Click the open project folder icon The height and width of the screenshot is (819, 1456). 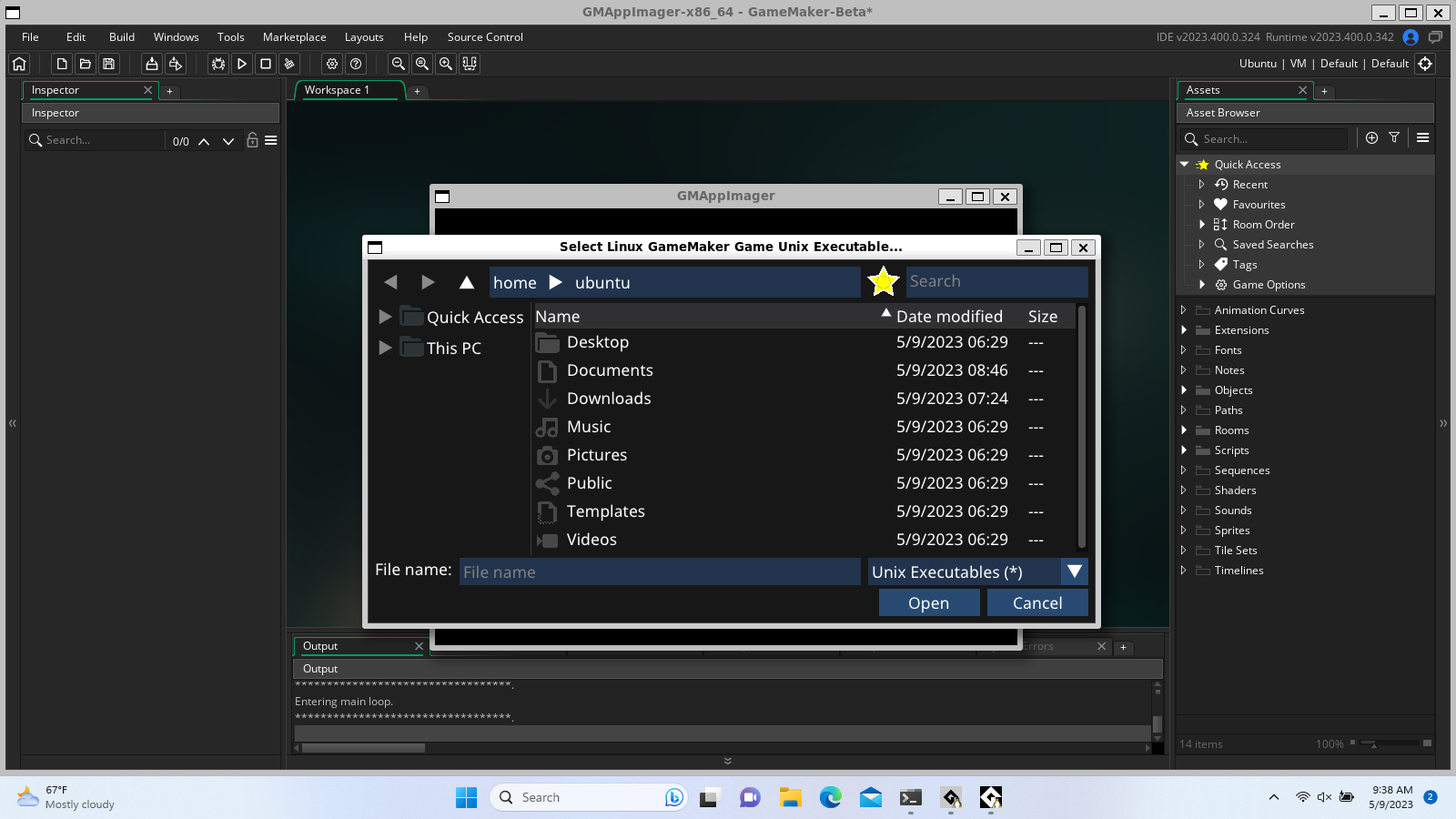click(x=86, y=64)
